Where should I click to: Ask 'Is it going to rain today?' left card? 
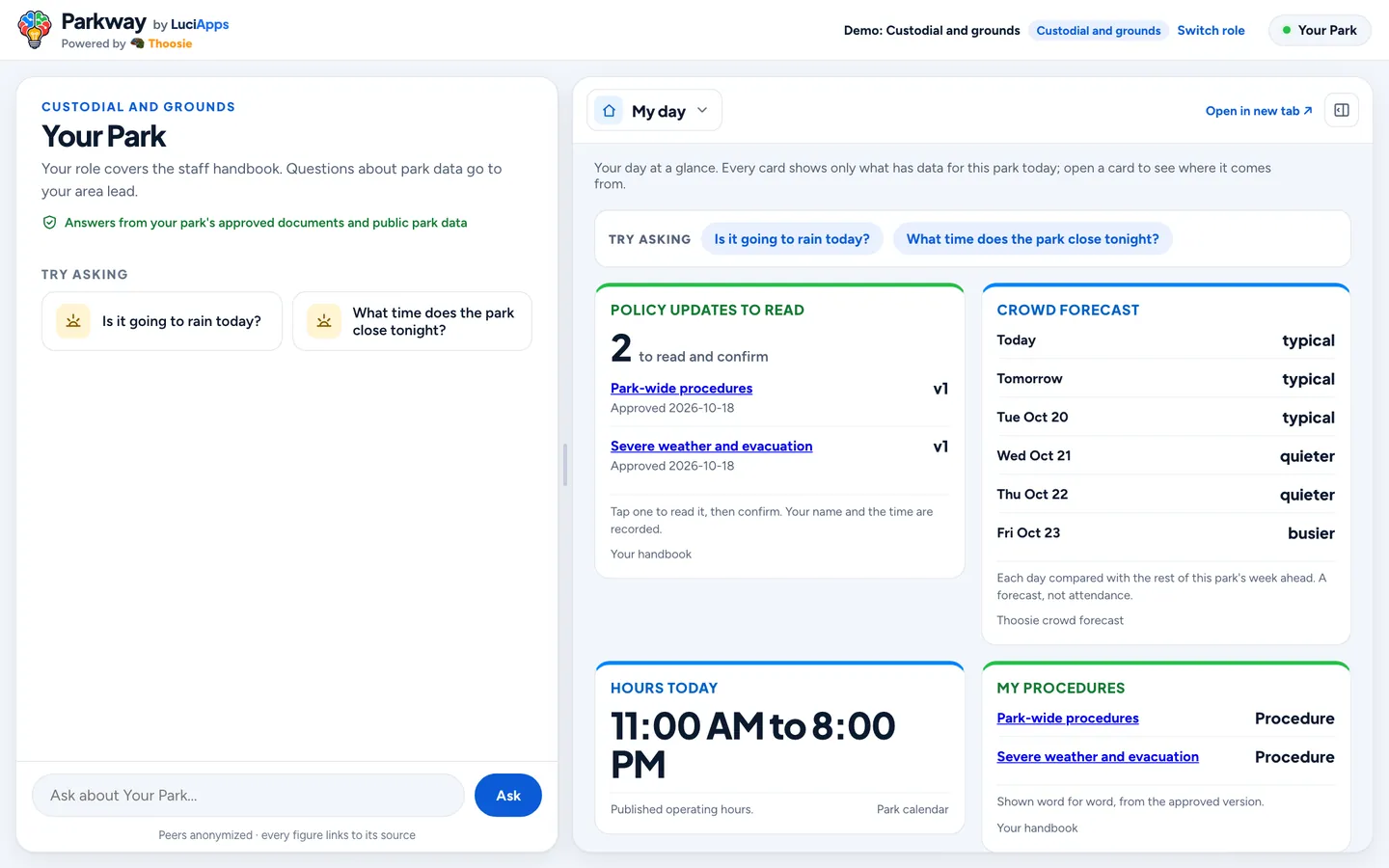click(x=162, y=321)
